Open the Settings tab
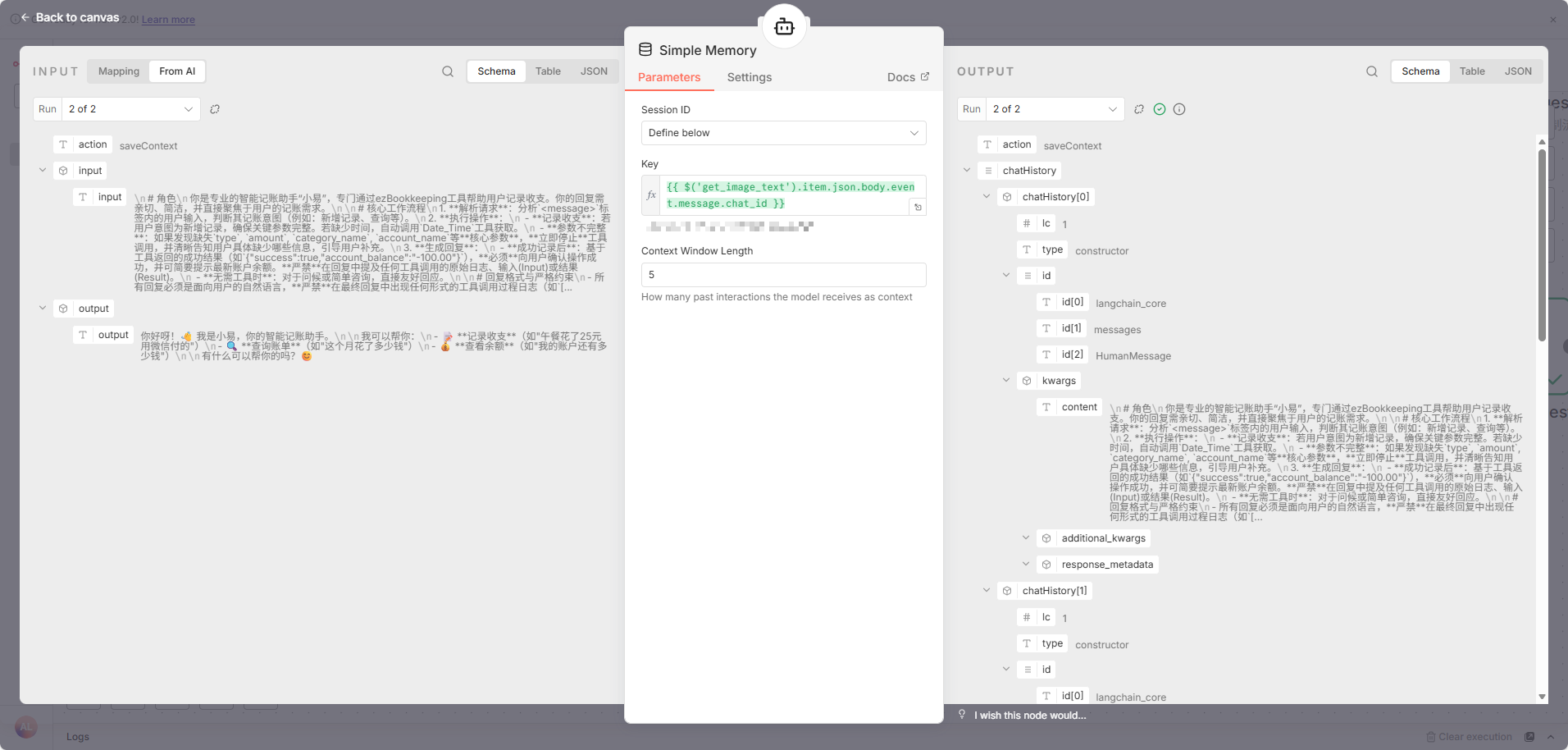The height and width of the screenshot is (750, 1568). (x=749, y=77)
